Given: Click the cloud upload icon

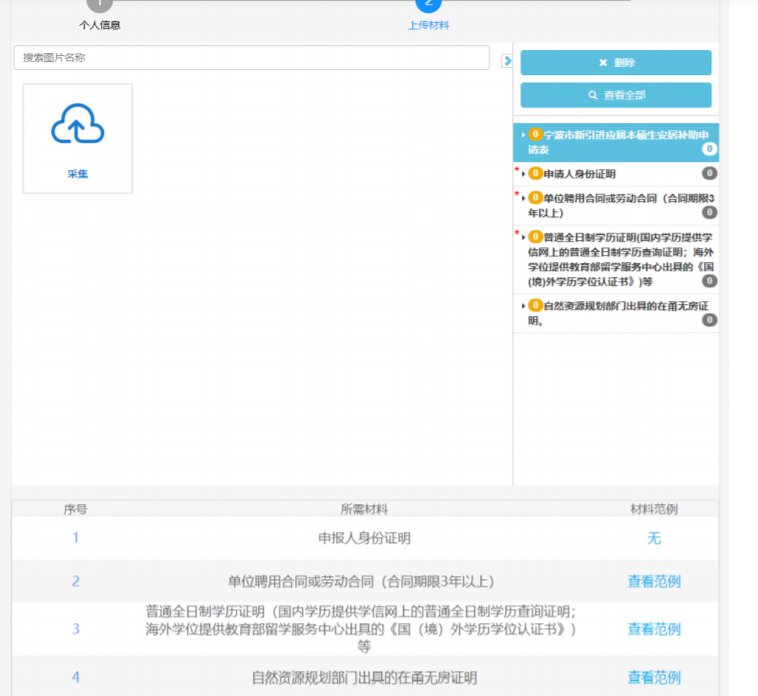Looking at the screenshot, I should [x=77, y=124].
